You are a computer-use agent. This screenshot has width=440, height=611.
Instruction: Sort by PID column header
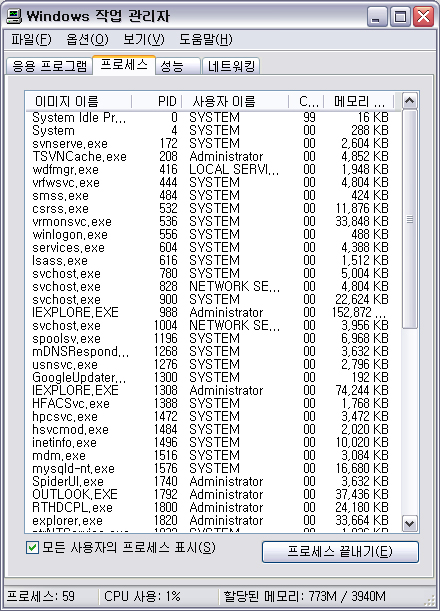[157, 101]
